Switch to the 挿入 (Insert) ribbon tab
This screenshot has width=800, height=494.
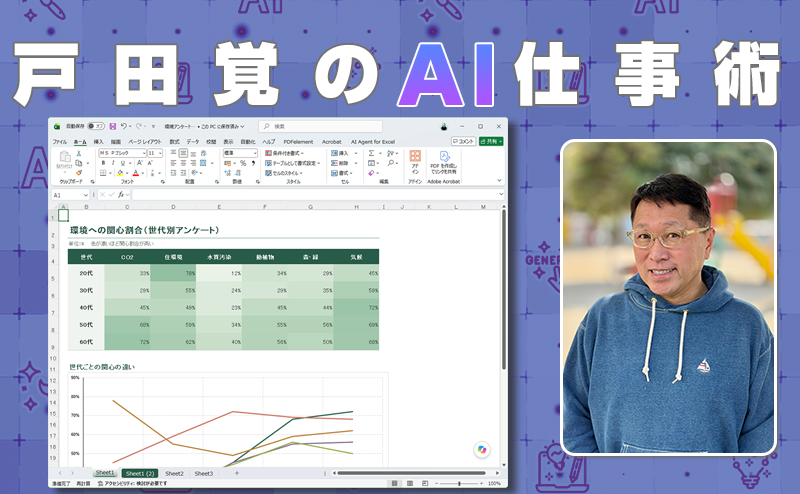pos(98,142)
